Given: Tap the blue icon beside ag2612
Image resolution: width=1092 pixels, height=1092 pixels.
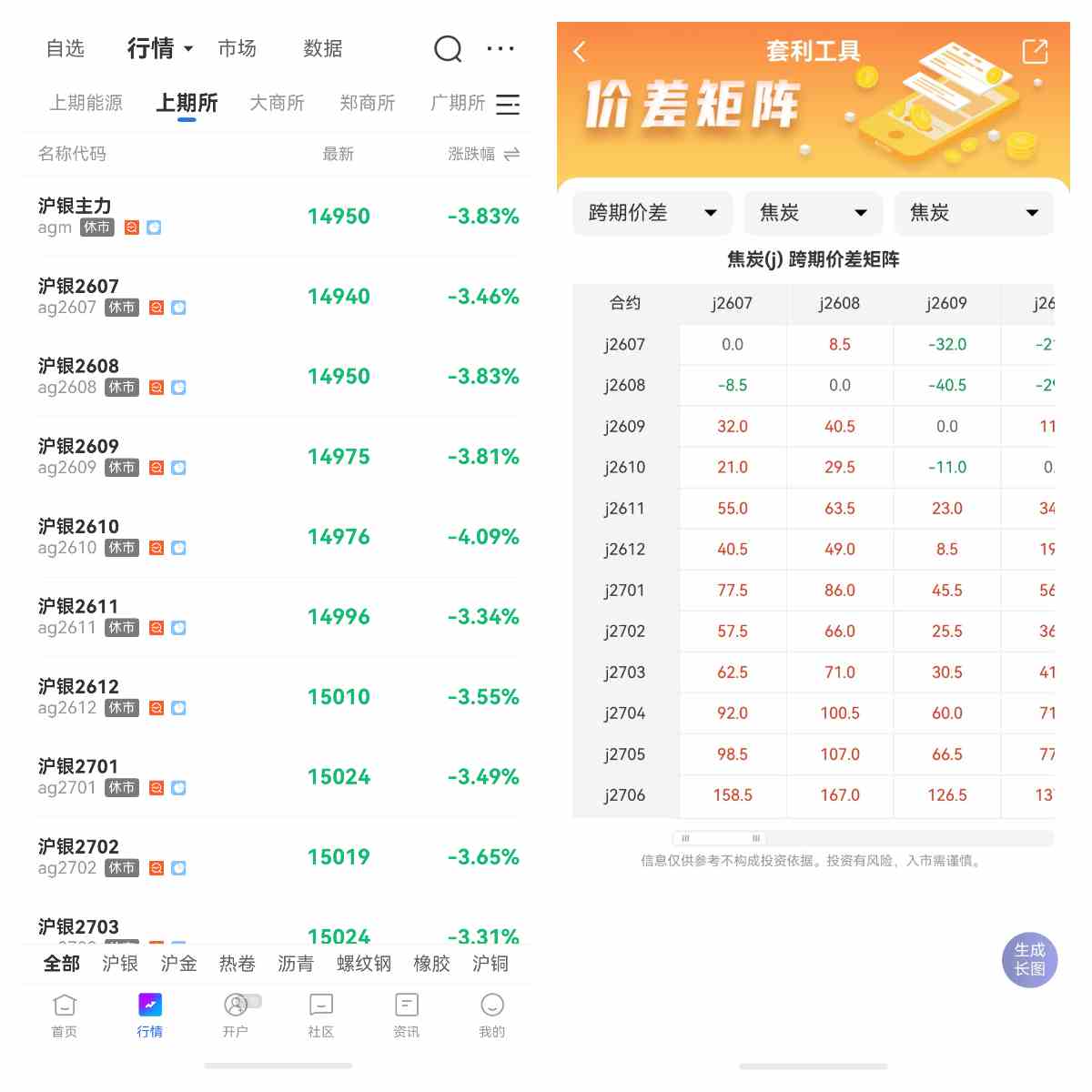Looking at the screenshot, I should [x=178, y=708].
